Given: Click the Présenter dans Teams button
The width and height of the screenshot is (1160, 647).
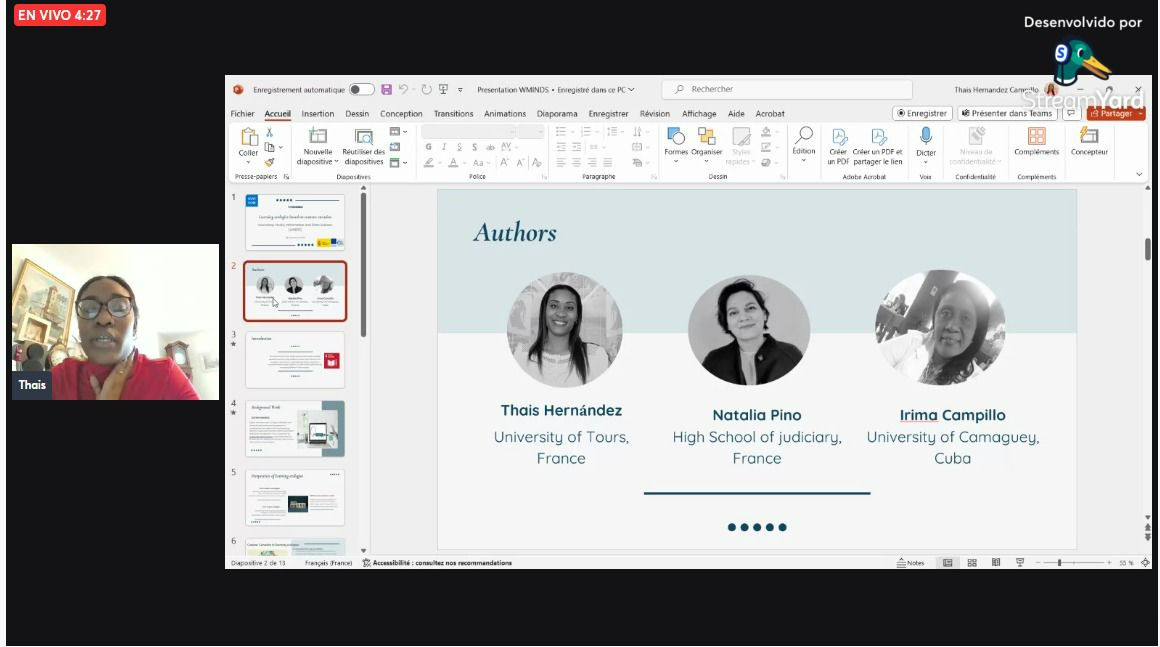Looking at the screenshot, I should tap(1005, 114).
